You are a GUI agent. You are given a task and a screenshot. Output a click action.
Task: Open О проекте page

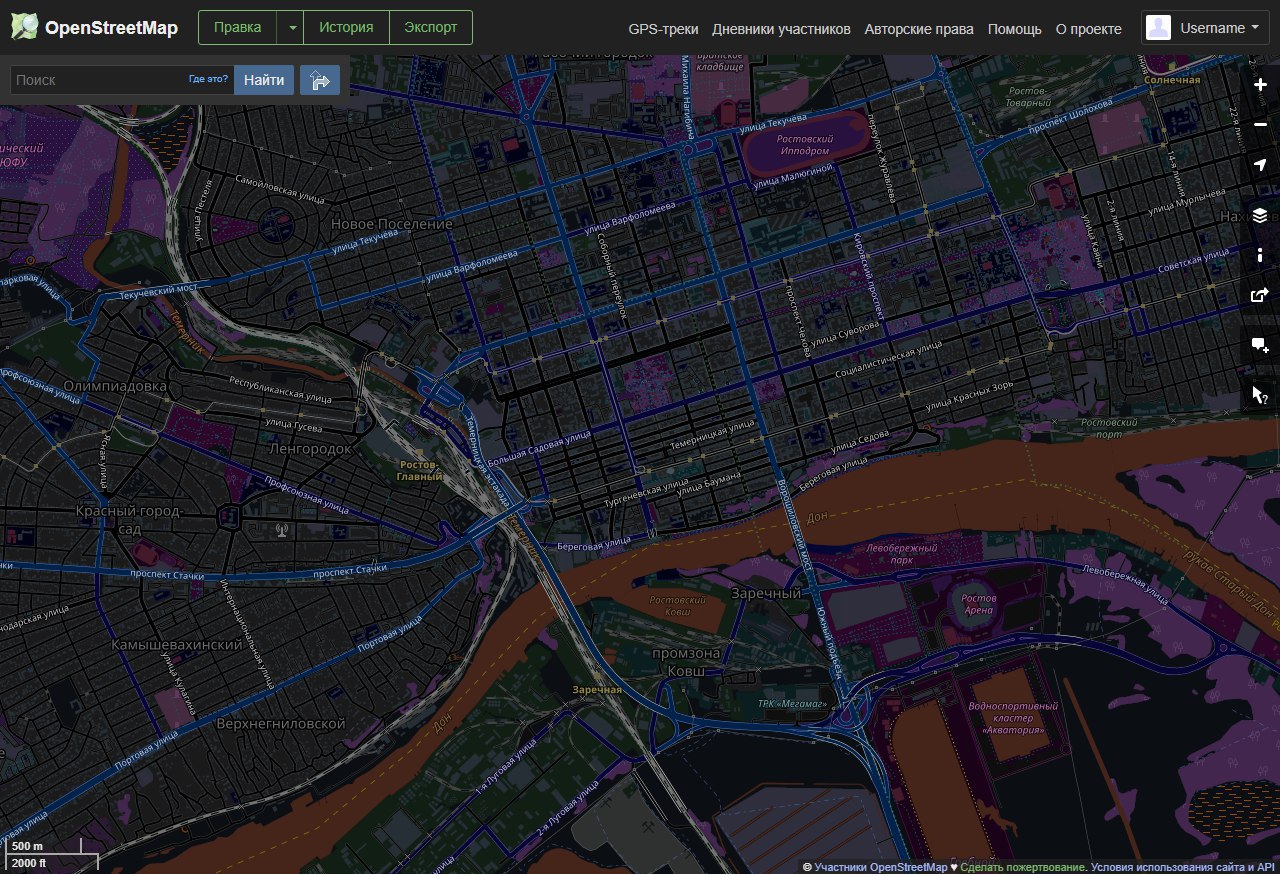pos(1090,29)
